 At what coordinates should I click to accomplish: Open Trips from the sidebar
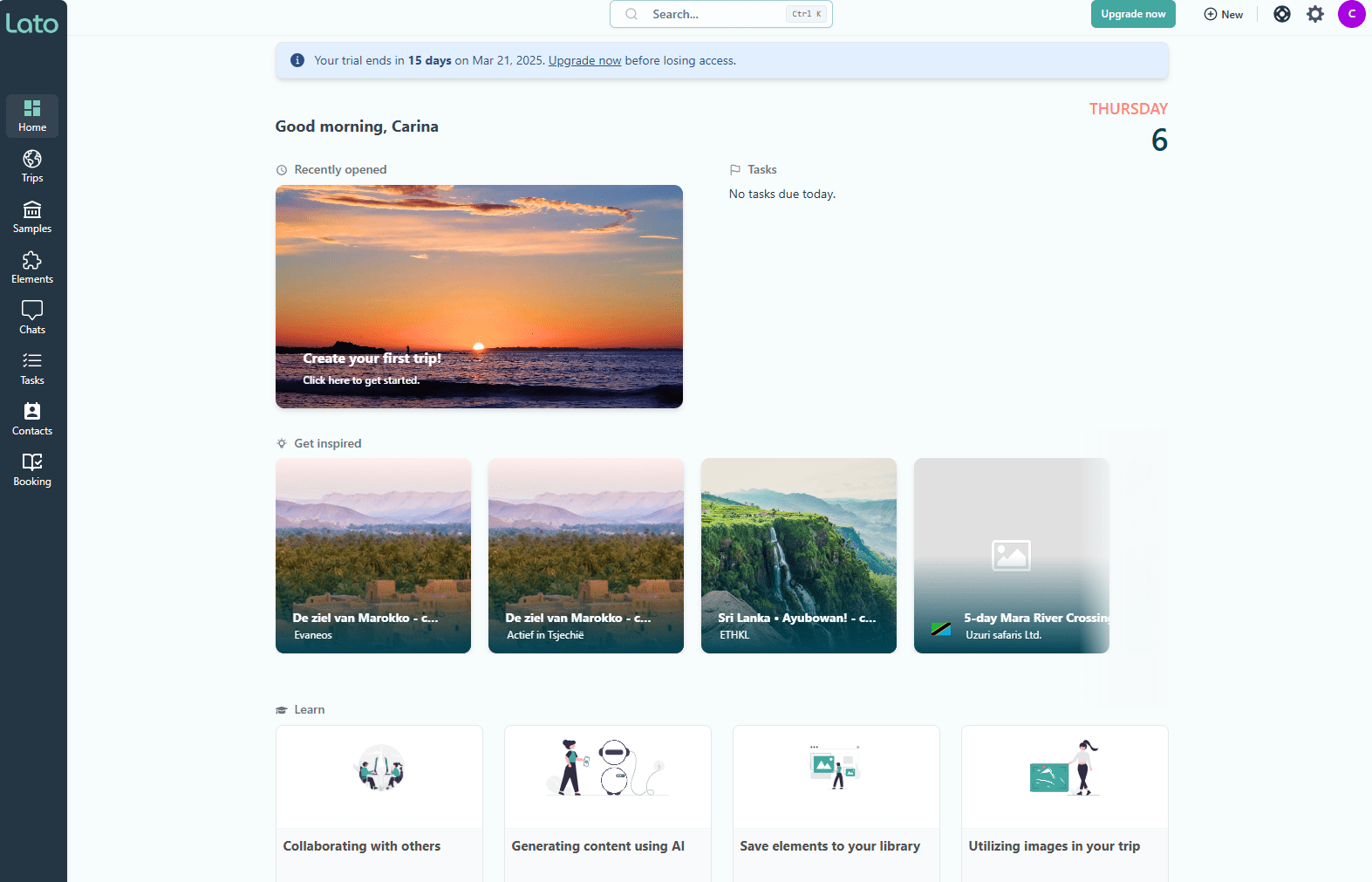pyautogui.click(x=32, y=166)
